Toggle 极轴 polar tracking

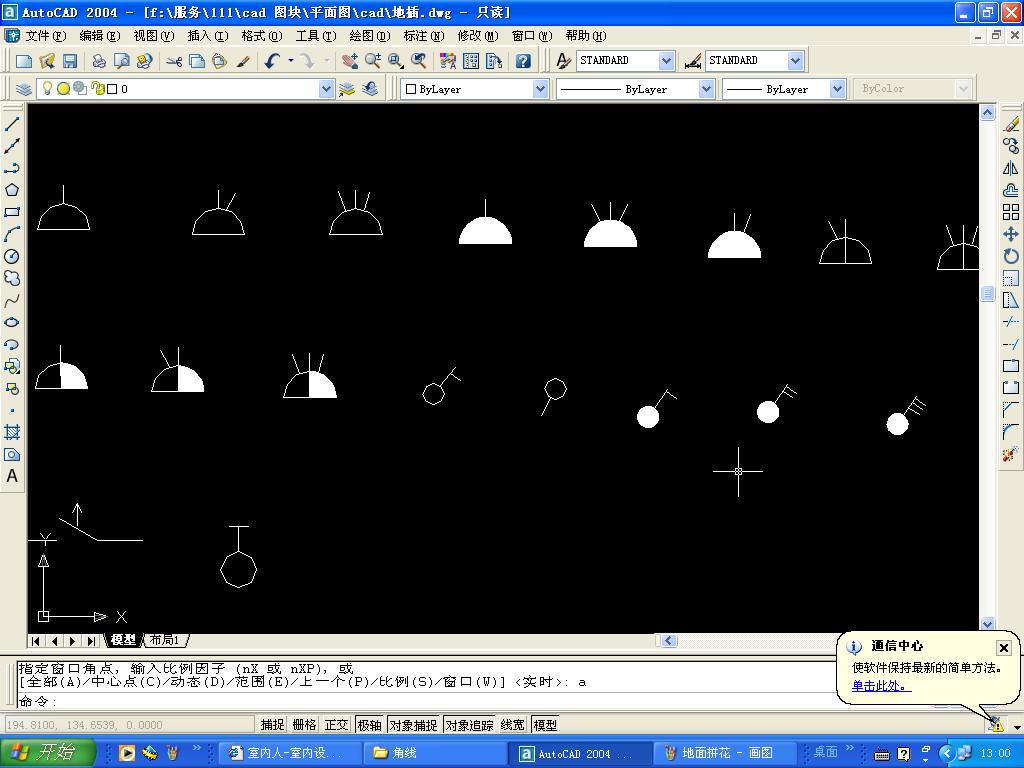pyautogui.click(x=369, y=725)
